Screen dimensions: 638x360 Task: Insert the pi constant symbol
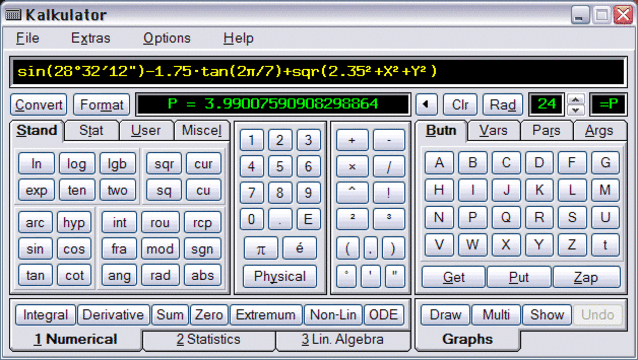click(x=261, y=249)
